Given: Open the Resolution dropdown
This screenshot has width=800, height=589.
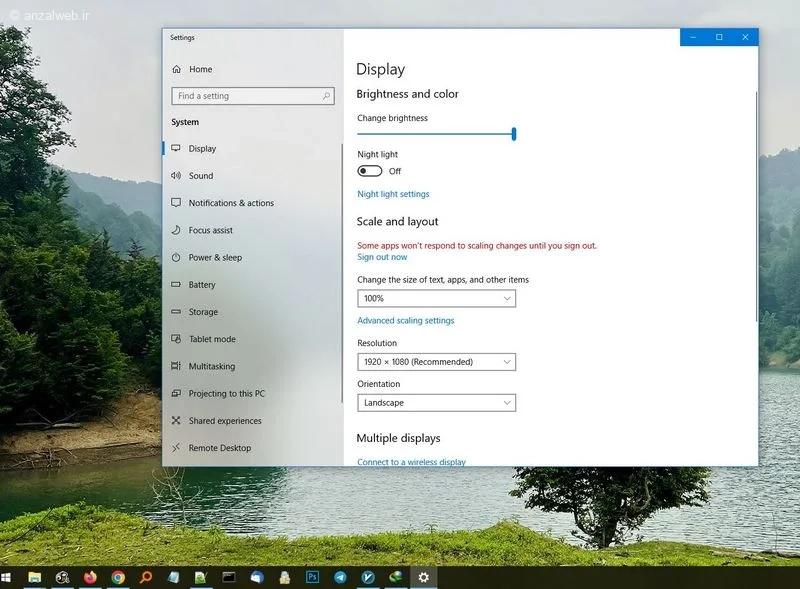Looking at the screenshot, I should click(x=436, y=362).
